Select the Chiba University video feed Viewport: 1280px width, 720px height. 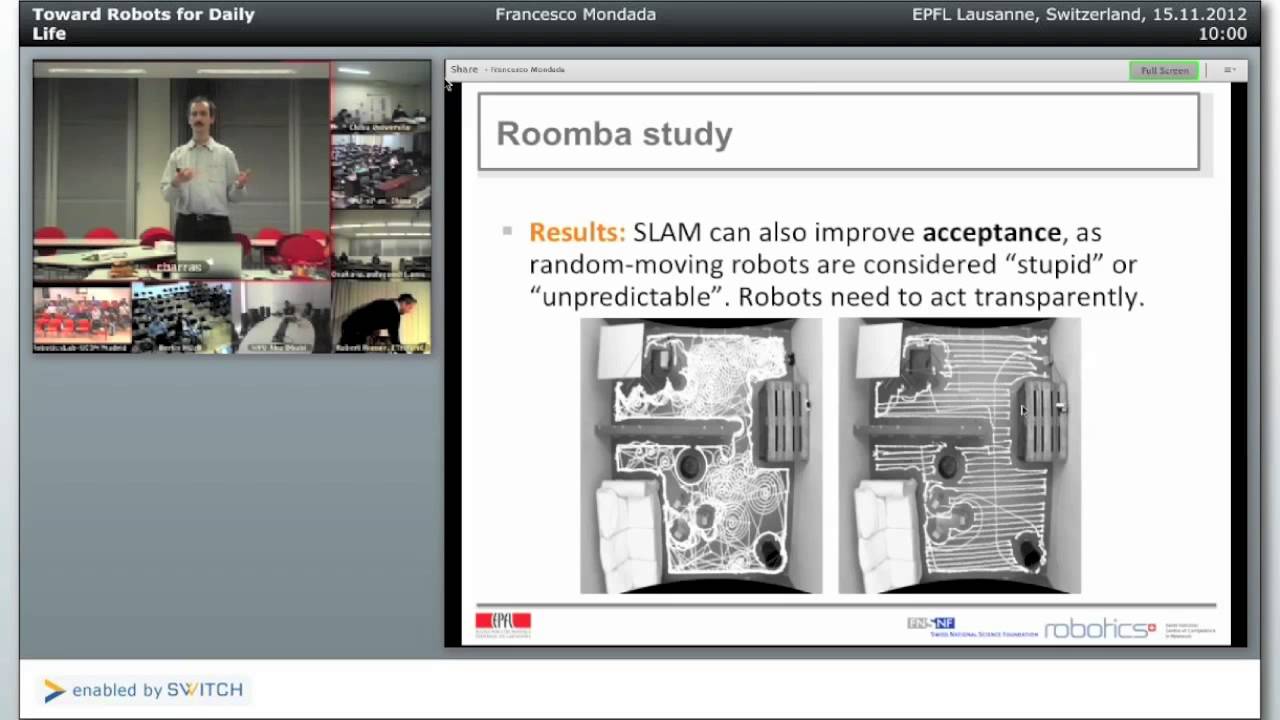click(x=381, y=97)
